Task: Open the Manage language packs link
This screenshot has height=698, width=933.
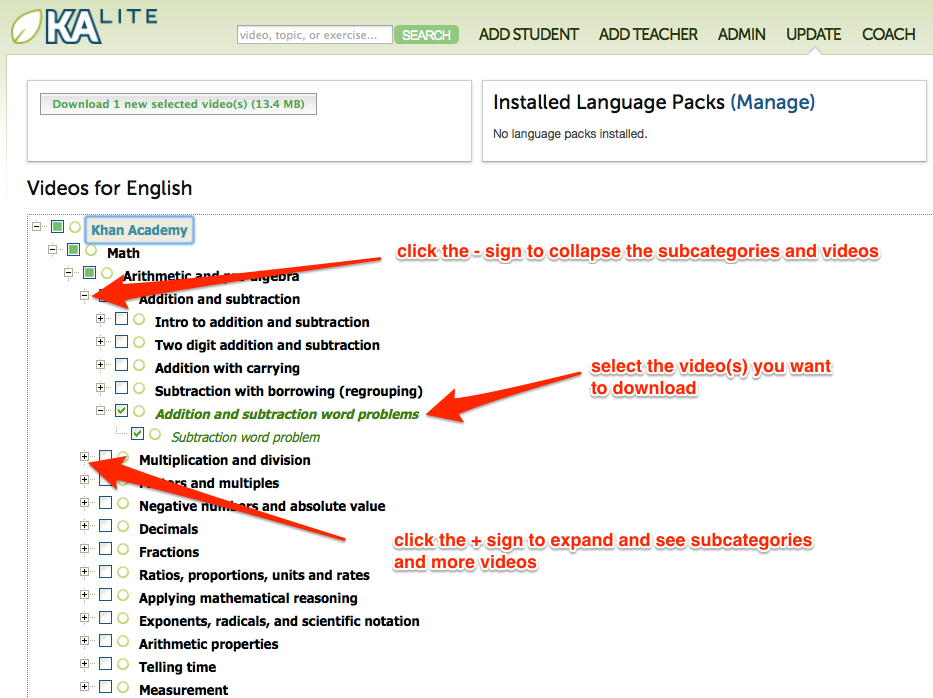Action: (772, 102)
